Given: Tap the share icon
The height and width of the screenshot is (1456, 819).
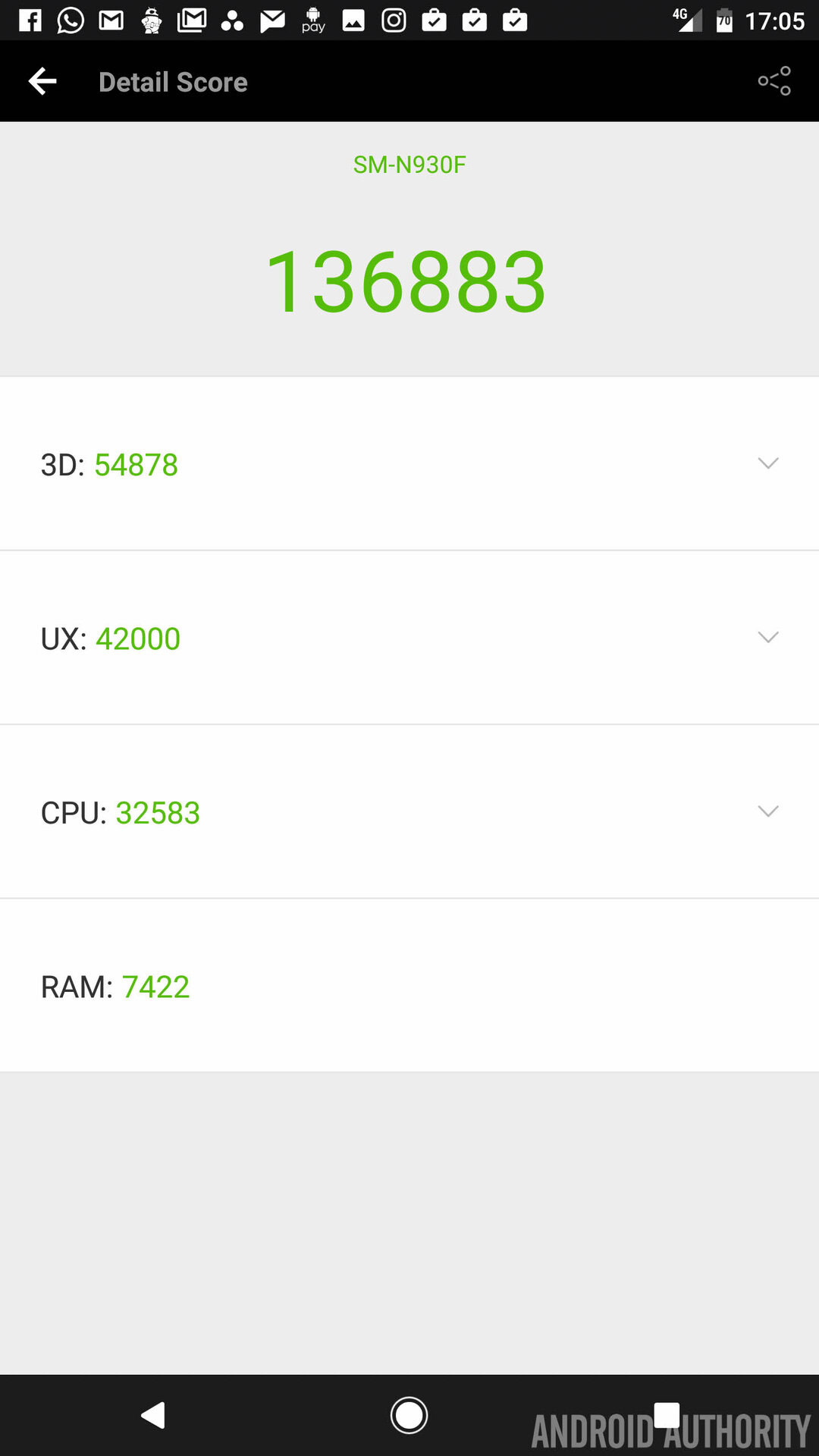Looking at the screenshot, I should click(x=774, y=81).
